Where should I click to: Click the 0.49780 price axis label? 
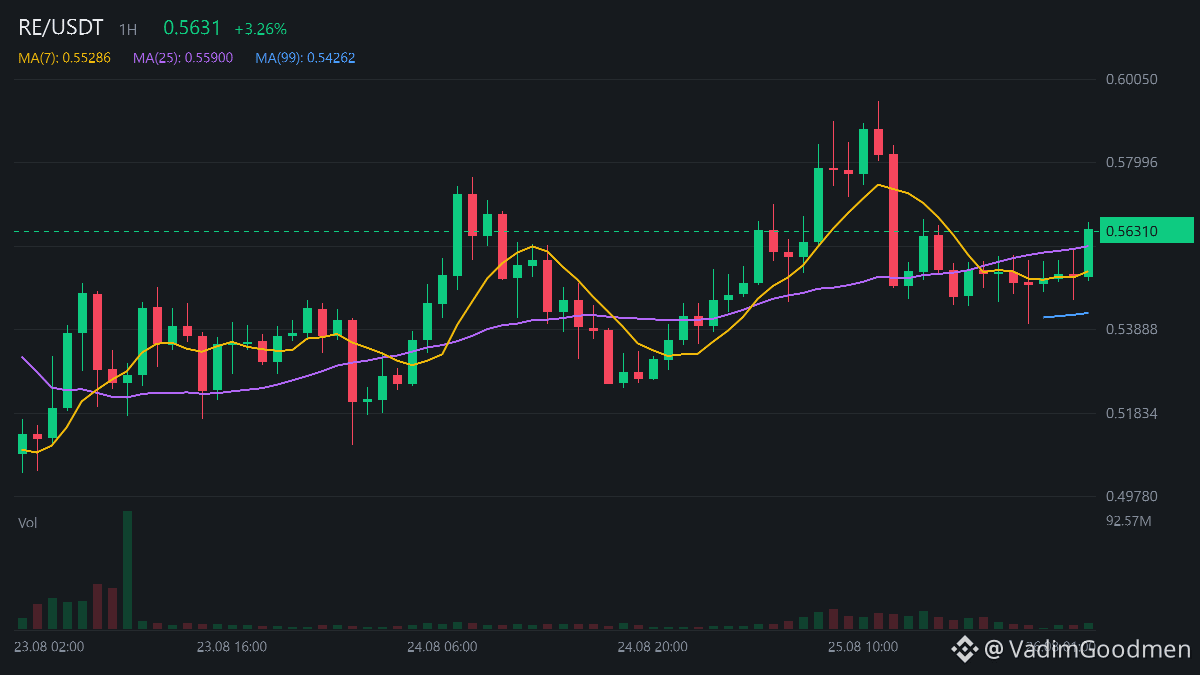click(x=1132, y=496)
